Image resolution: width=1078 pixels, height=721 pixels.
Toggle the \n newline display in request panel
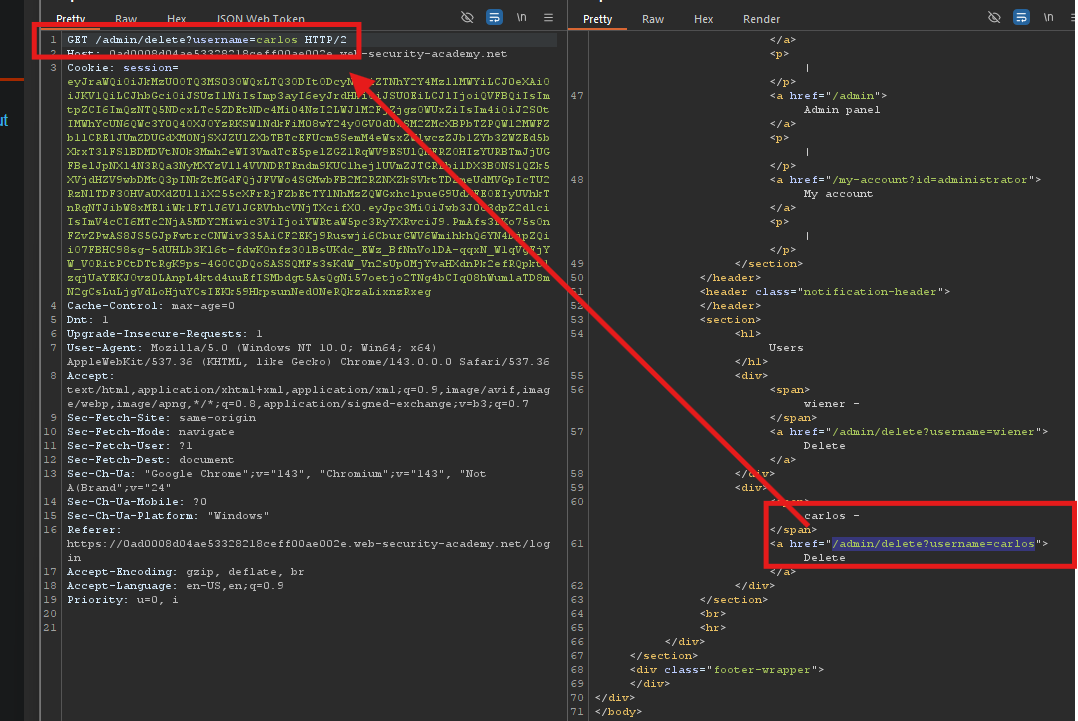522,17
